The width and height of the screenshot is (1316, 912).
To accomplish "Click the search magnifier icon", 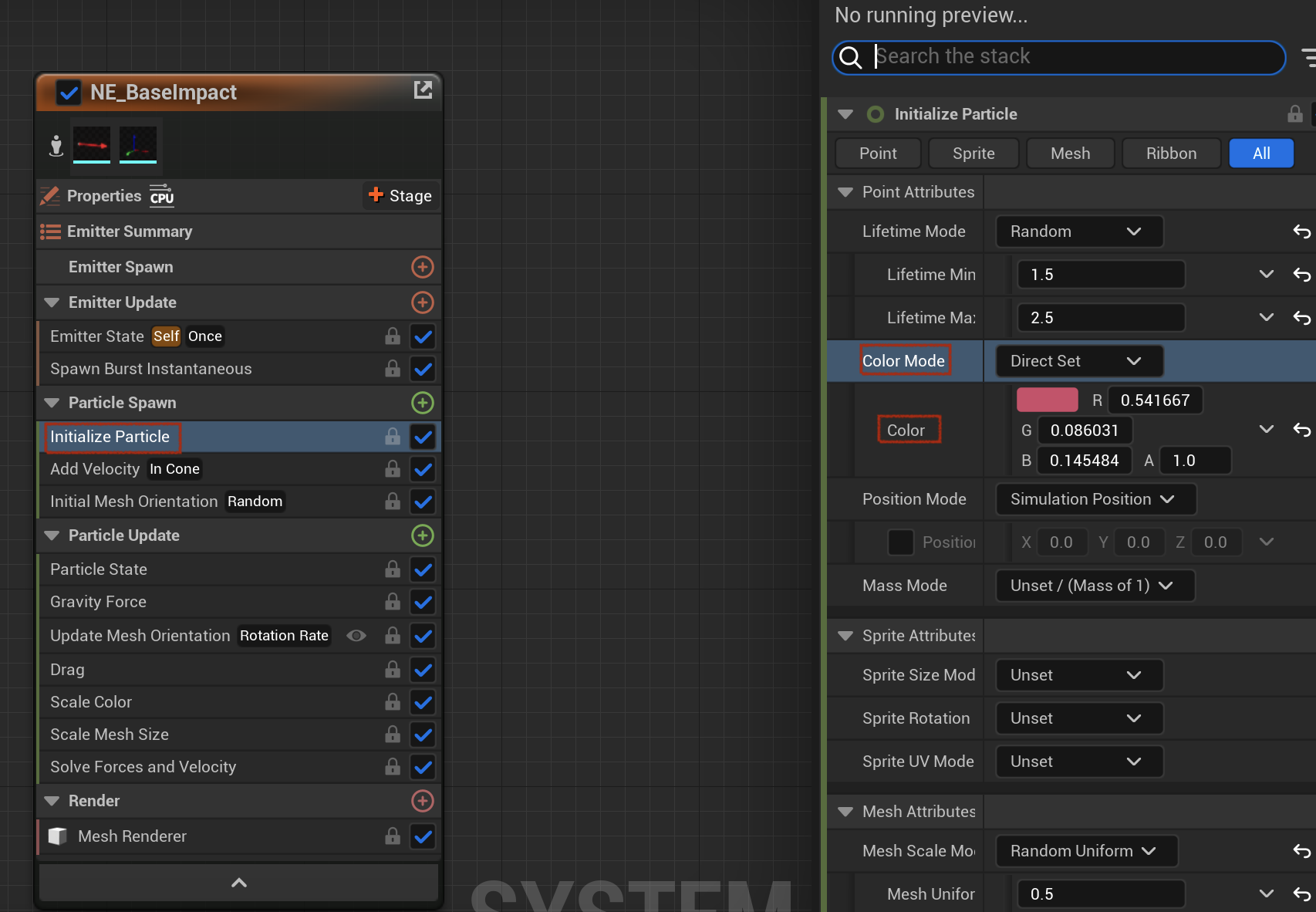I will [850, 57].
